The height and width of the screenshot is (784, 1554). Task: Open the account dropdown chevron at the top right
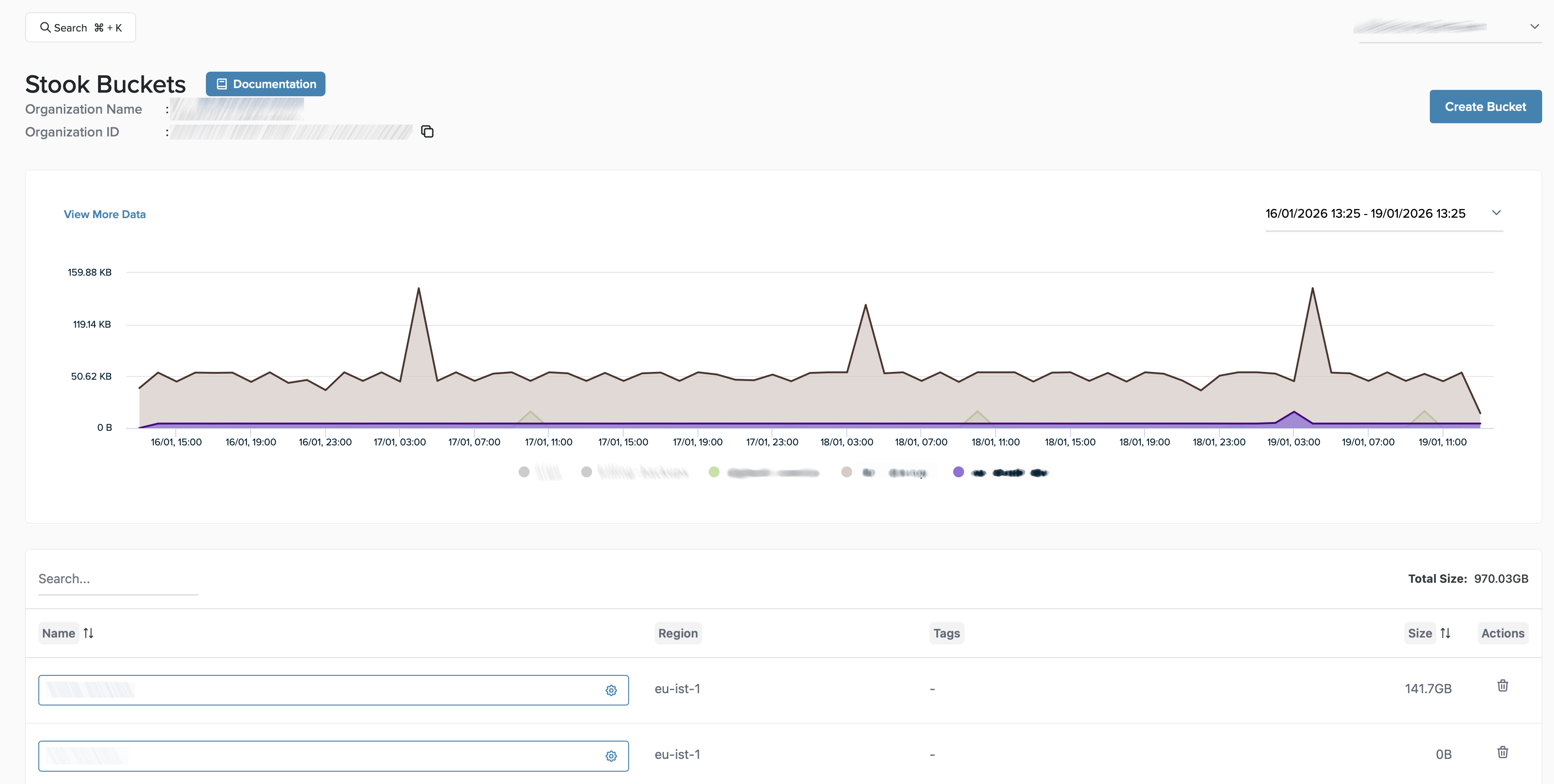point(1534,26)
